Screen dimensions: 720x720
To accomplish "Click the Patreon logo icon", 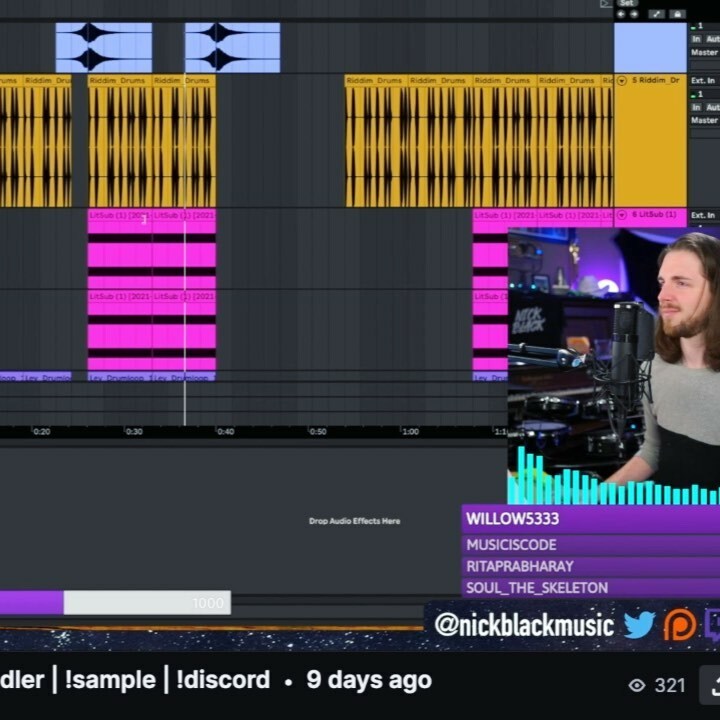I will coord(680,624).
